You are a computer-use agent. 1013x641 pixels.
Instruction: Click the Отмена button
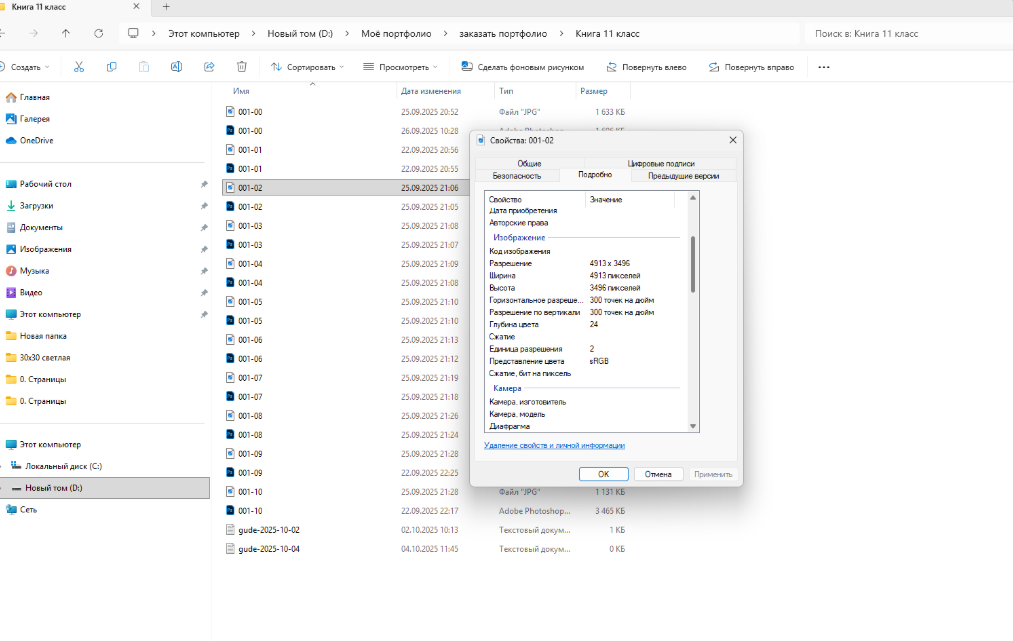click(658, 474)
